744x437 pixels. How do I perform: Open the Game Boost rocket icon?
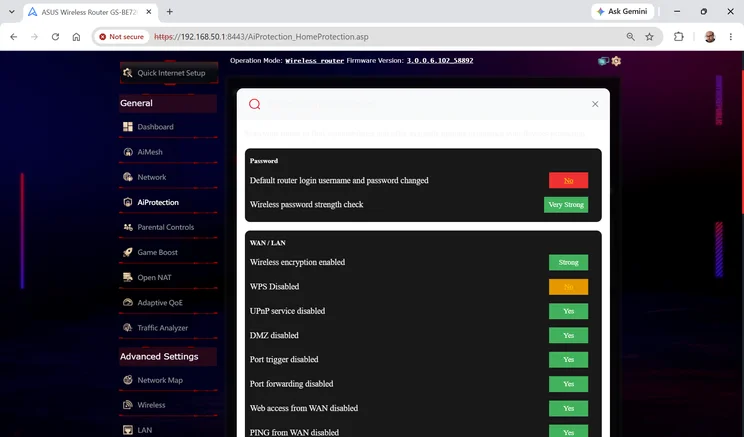(128, 252)
